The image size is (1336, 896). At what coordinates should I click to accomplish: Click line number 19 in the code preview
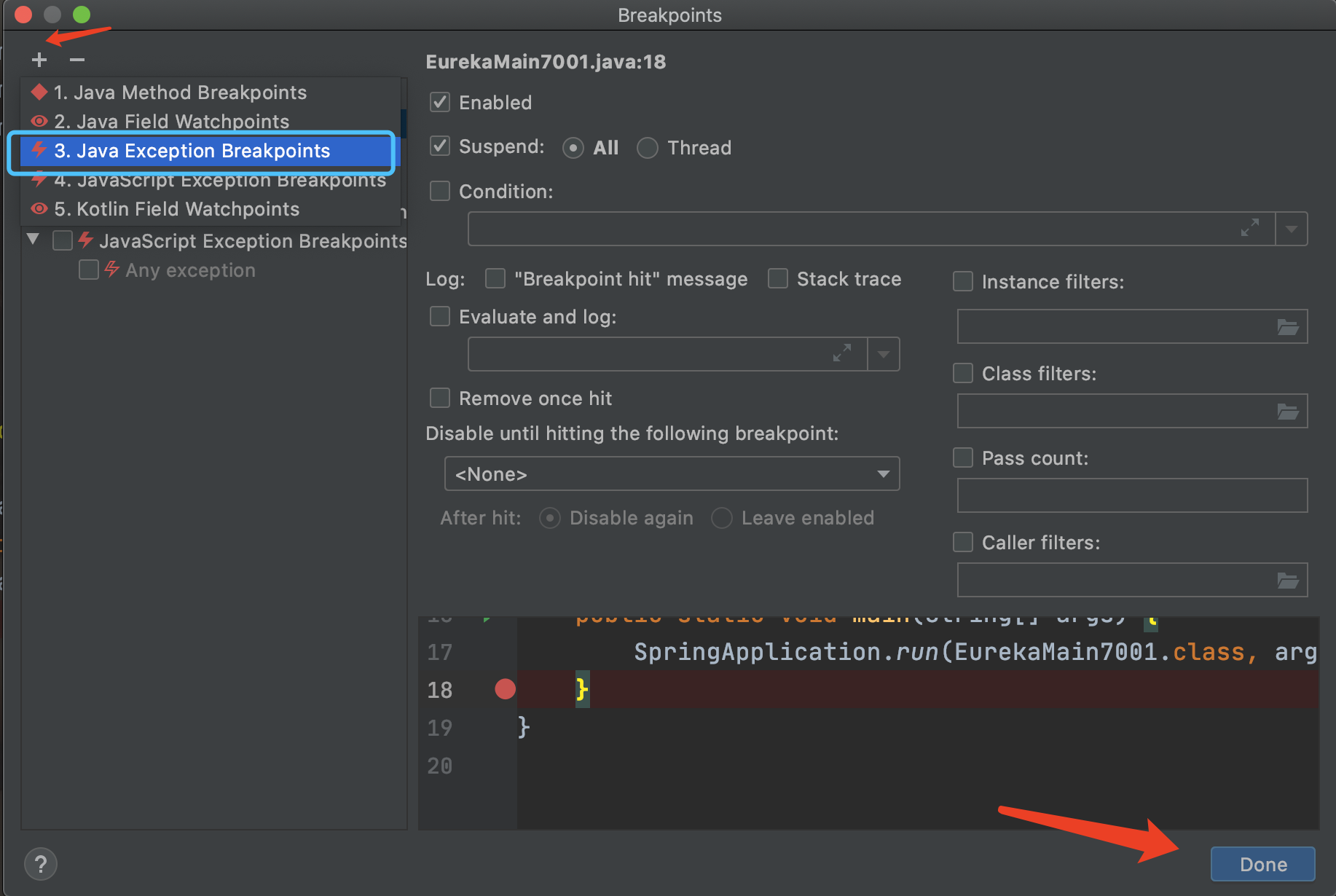coord(439,728)
